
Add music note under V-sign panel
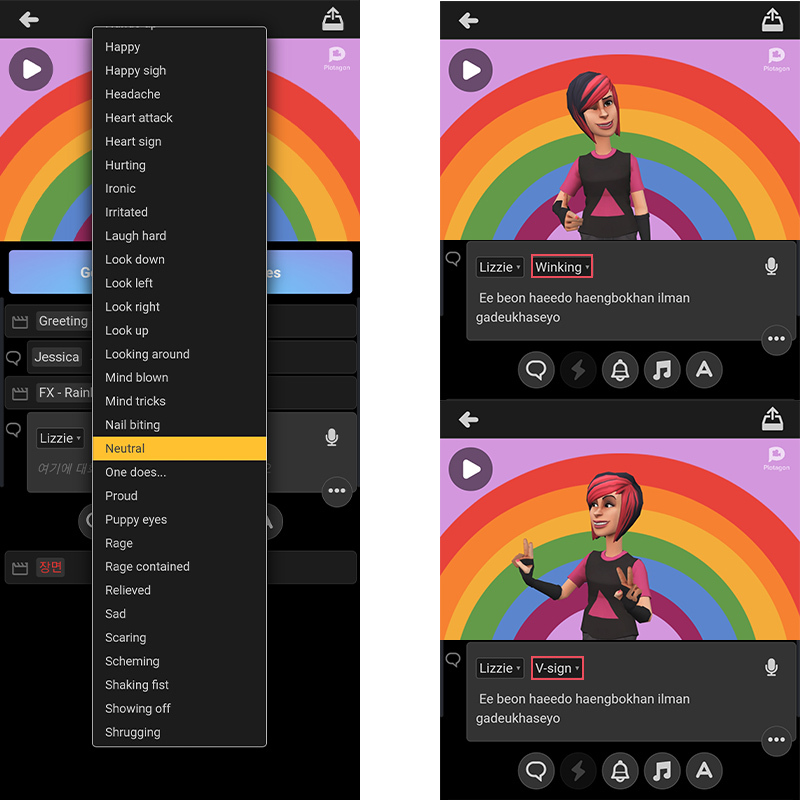tap(662, 771)
